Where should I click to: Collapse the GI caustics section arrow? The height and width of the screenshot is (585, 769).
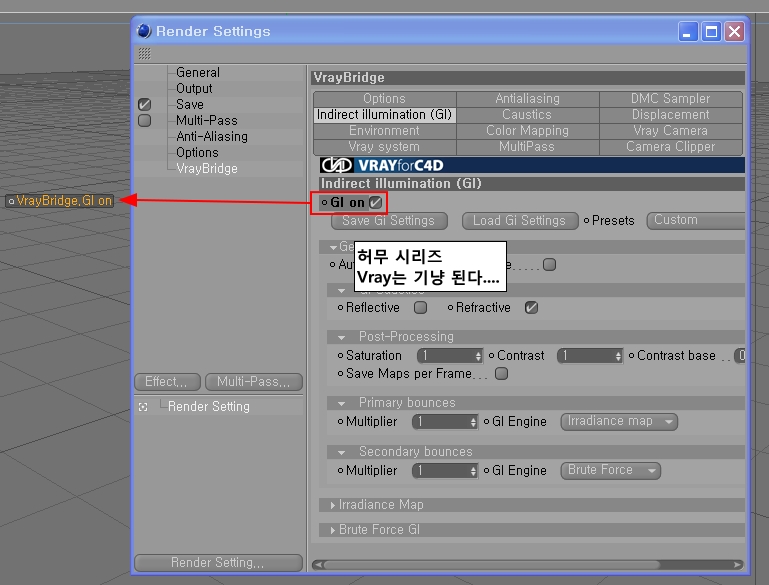342,290
